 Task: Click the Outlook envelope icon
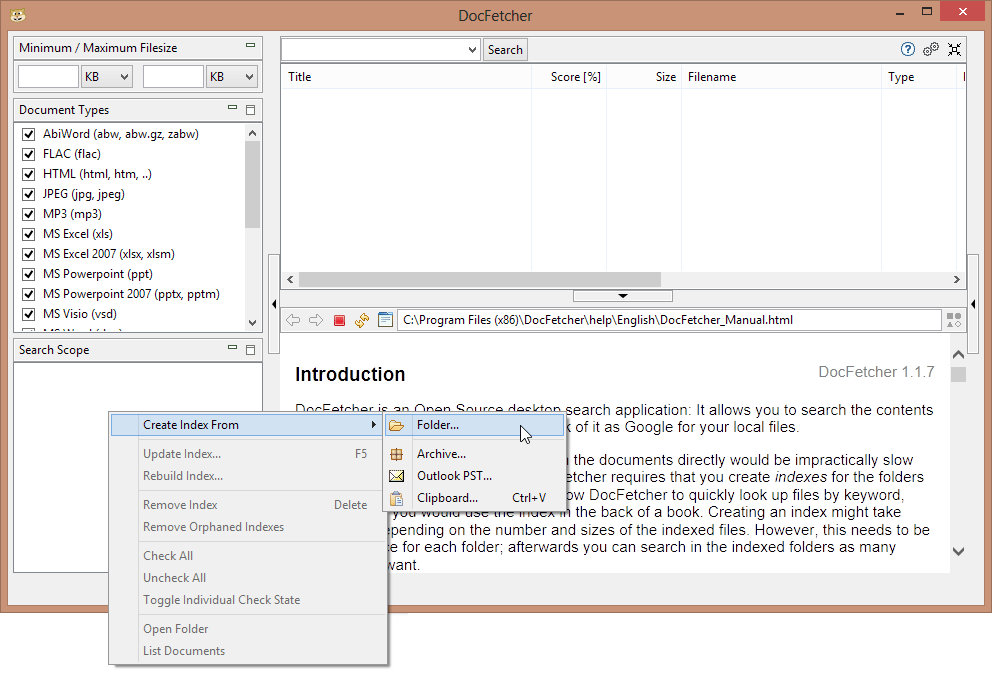[x=397, y=476]
